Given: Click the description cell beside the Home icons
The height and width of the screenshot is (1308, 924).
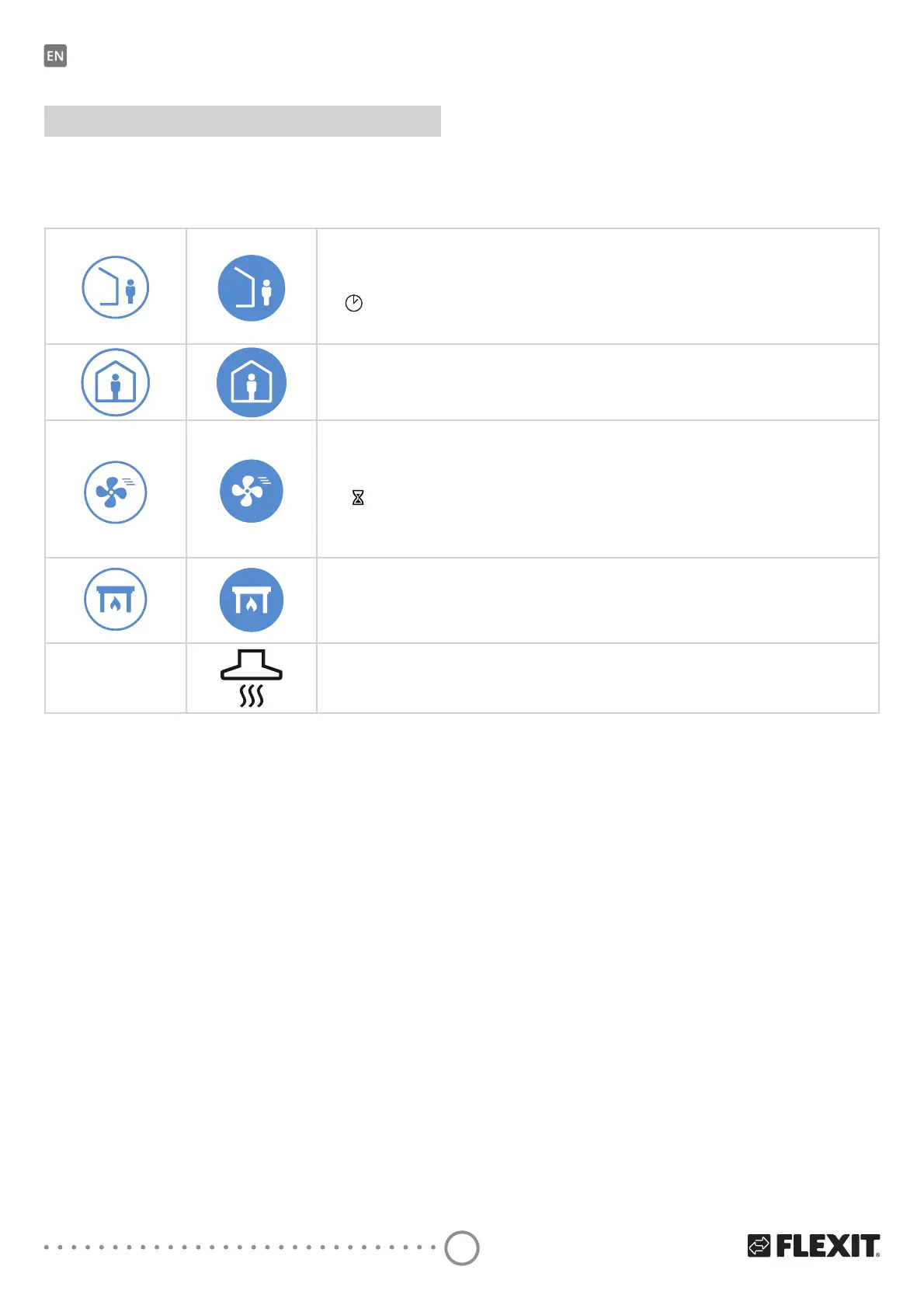Looking at the screenshot, I should tap(598, 383).
